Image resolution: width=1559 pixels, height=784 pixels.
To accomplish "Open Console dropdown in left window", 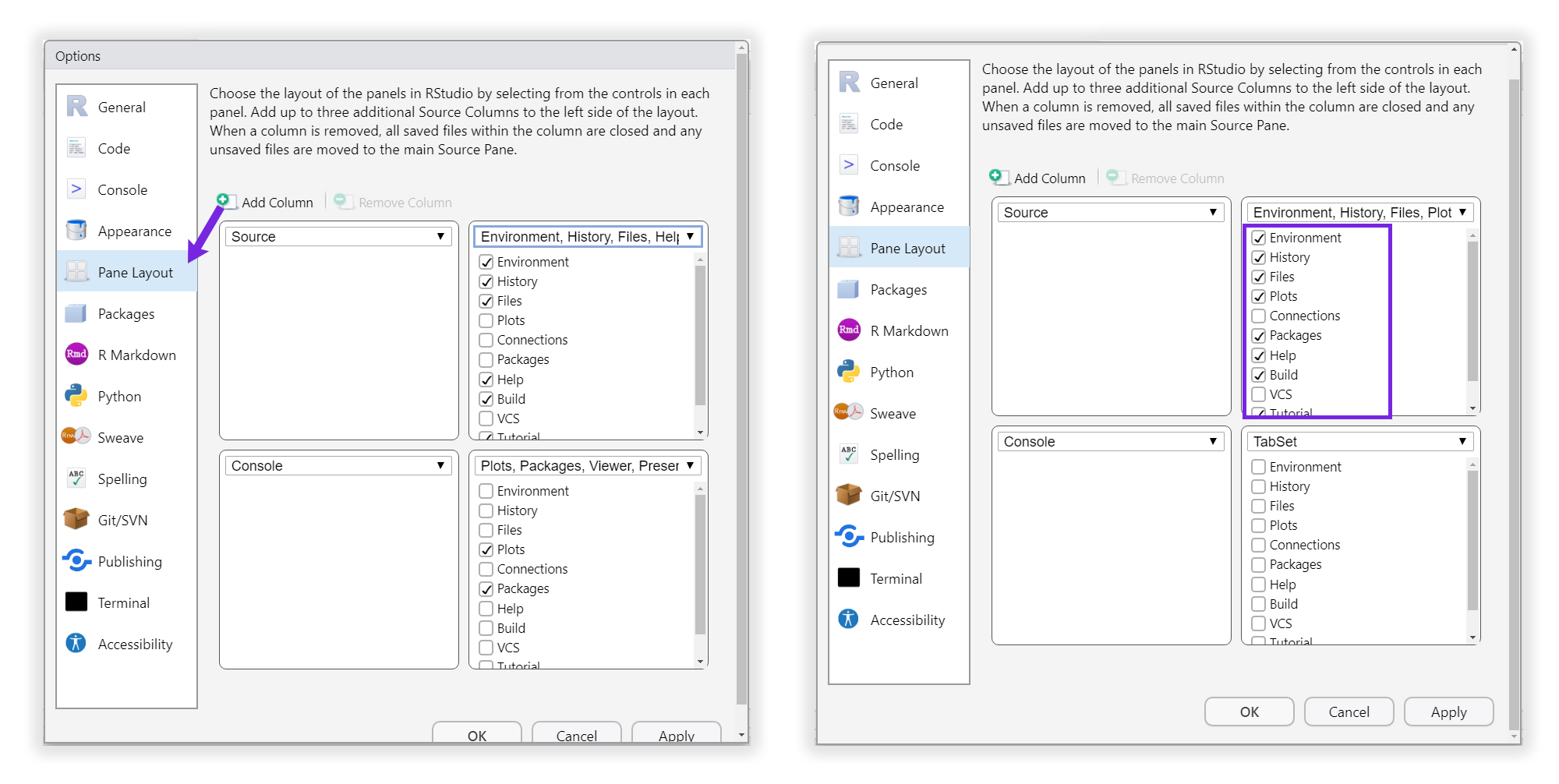I will pos(338,465).
